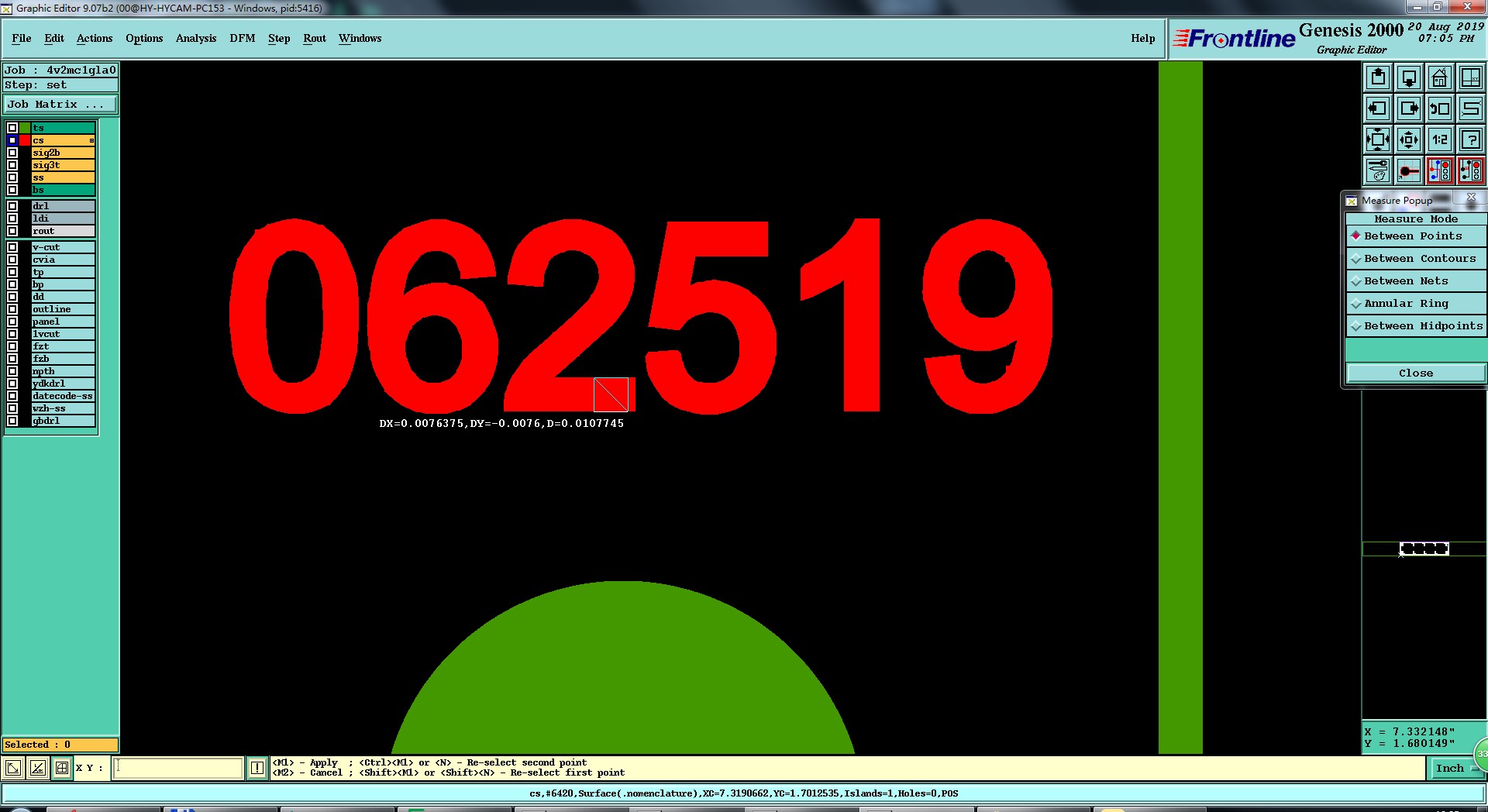Viewport: 1488px width, 812px height.
Task: Select Between Contours measure mode
Action: pyautogui.click(x=1415, y=258)
